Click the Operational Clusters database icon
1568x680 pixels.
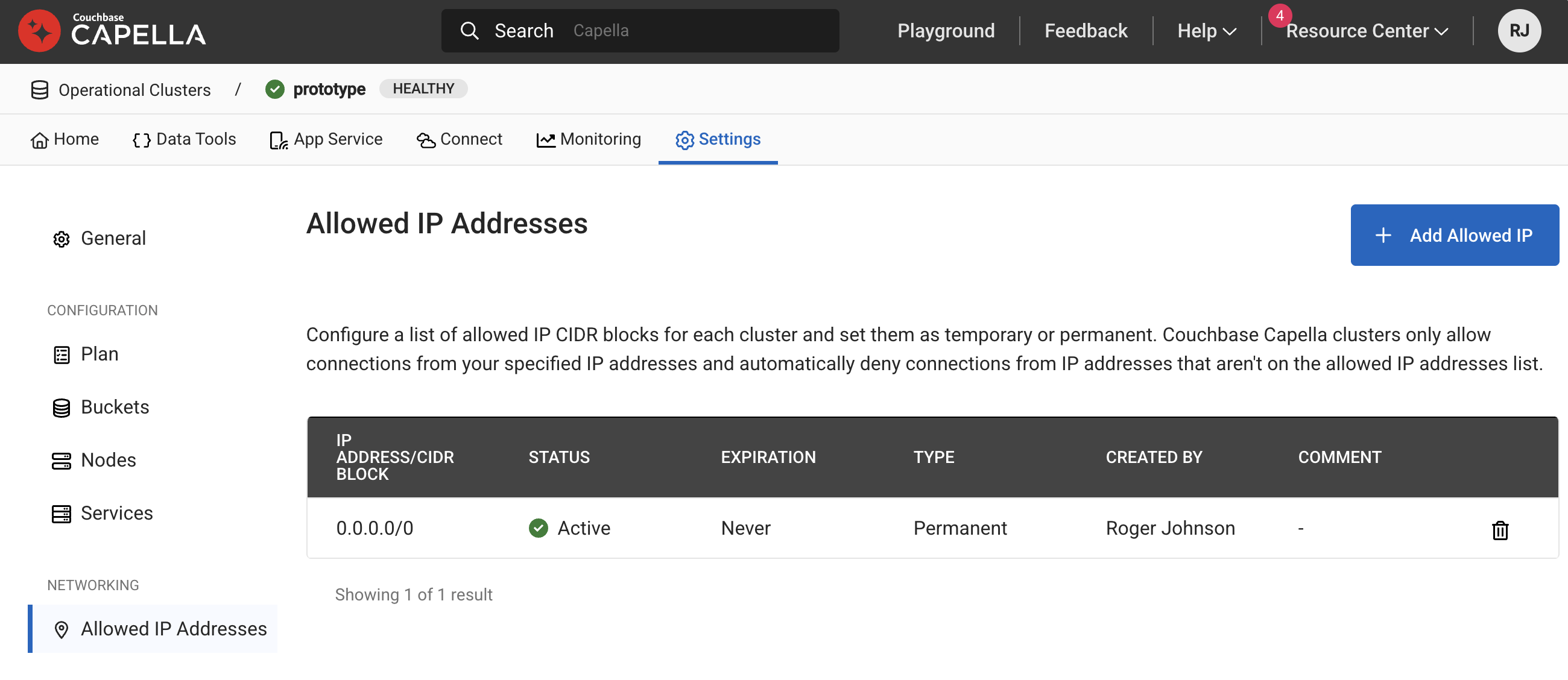coord(40,90)
